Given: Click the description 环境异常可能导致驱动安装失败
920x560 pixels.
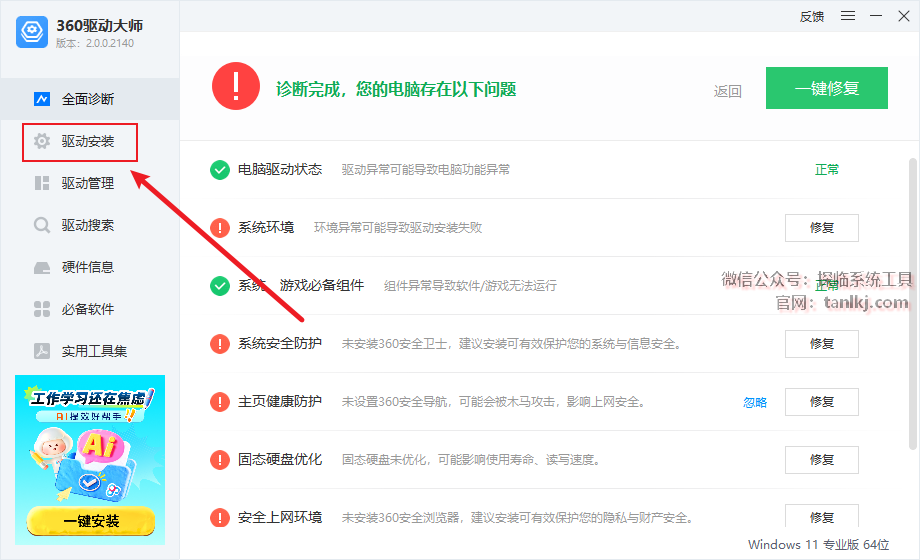Looking at the screenshot, I should tap(398, 228).
